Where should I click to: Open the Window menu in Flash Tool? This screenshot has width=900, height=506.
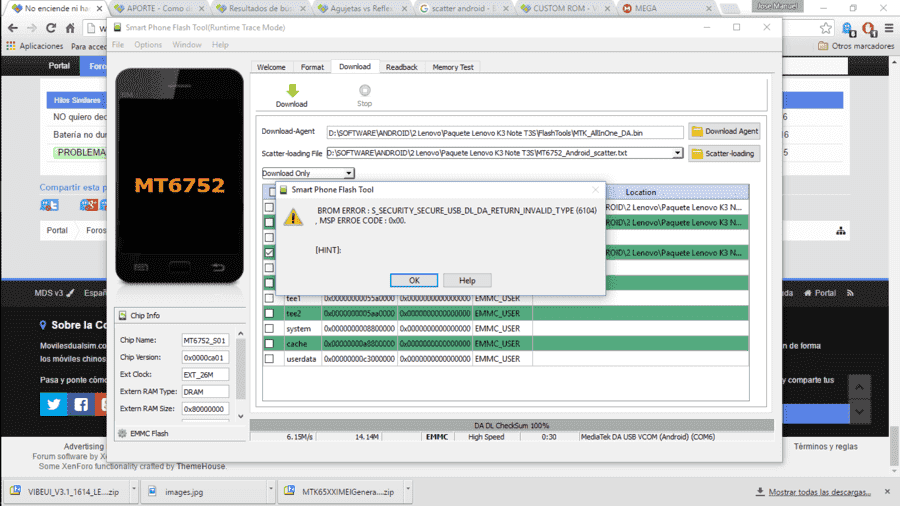[x=187, y=45]
